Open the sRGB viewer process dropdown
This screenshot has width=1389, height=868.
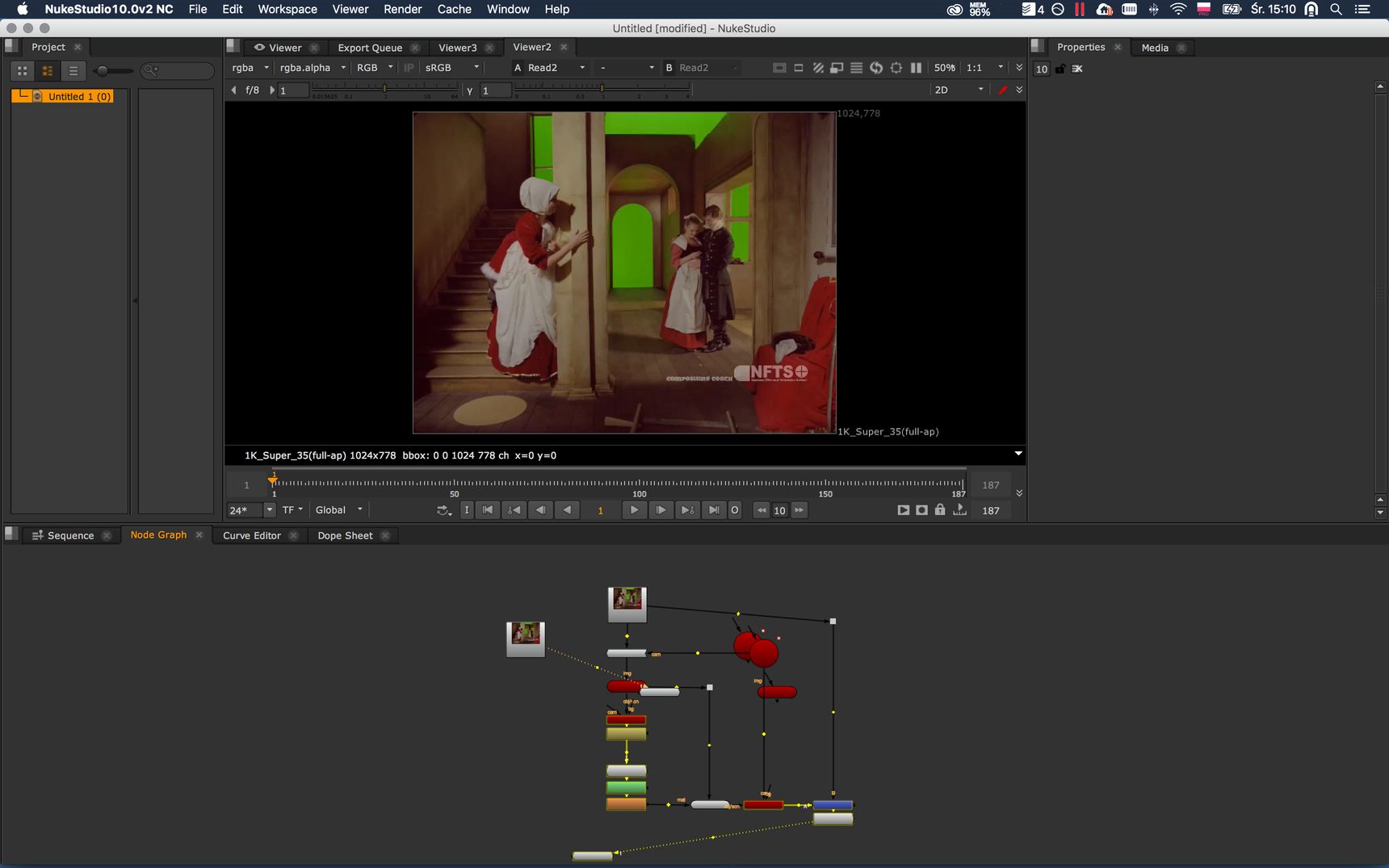(x=451, y=68)
